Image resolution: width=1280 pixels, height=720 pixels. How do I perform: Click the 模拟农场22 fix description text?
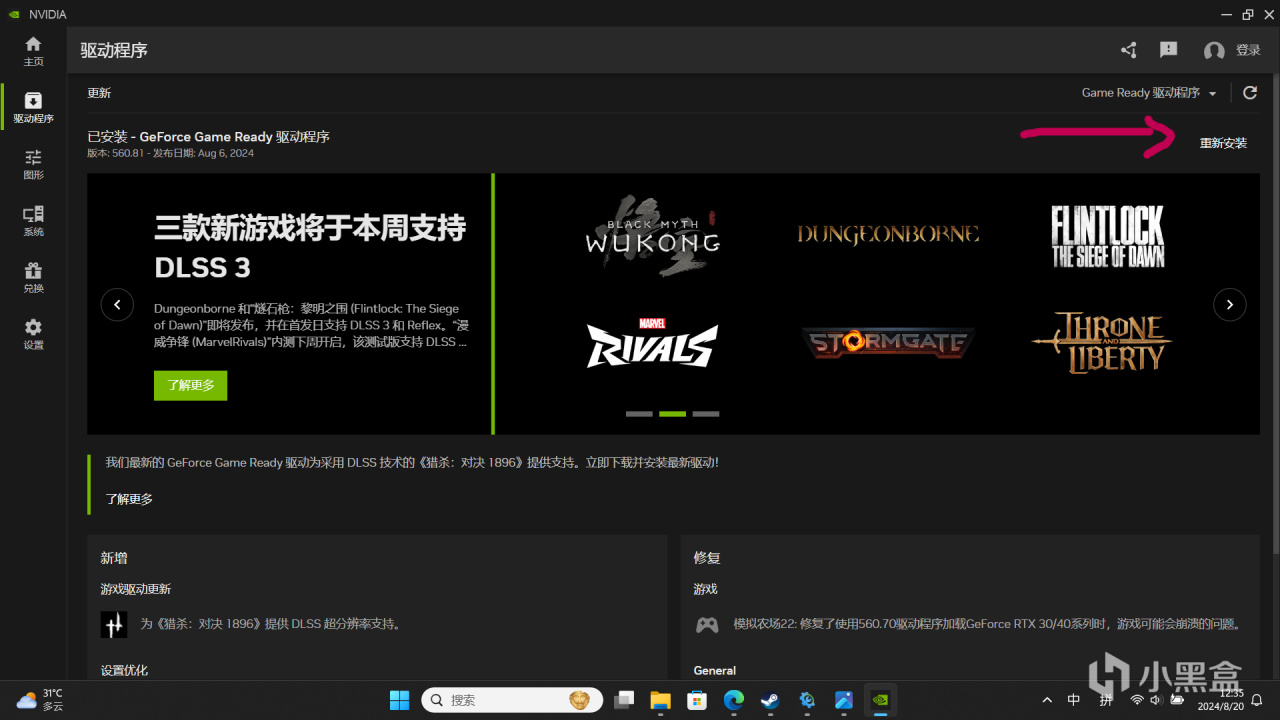987,624
